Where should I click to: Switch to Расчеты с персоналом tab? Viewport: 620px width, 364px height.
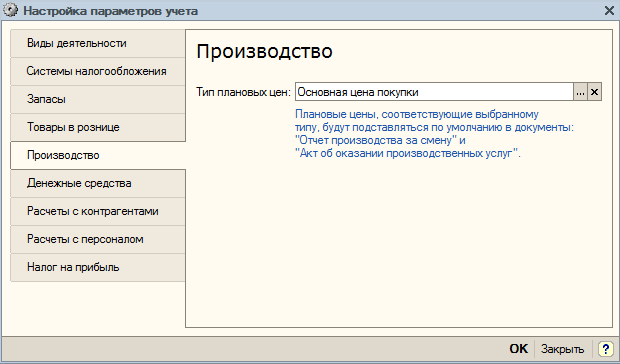pyautogui.click(x=98, y=240)
